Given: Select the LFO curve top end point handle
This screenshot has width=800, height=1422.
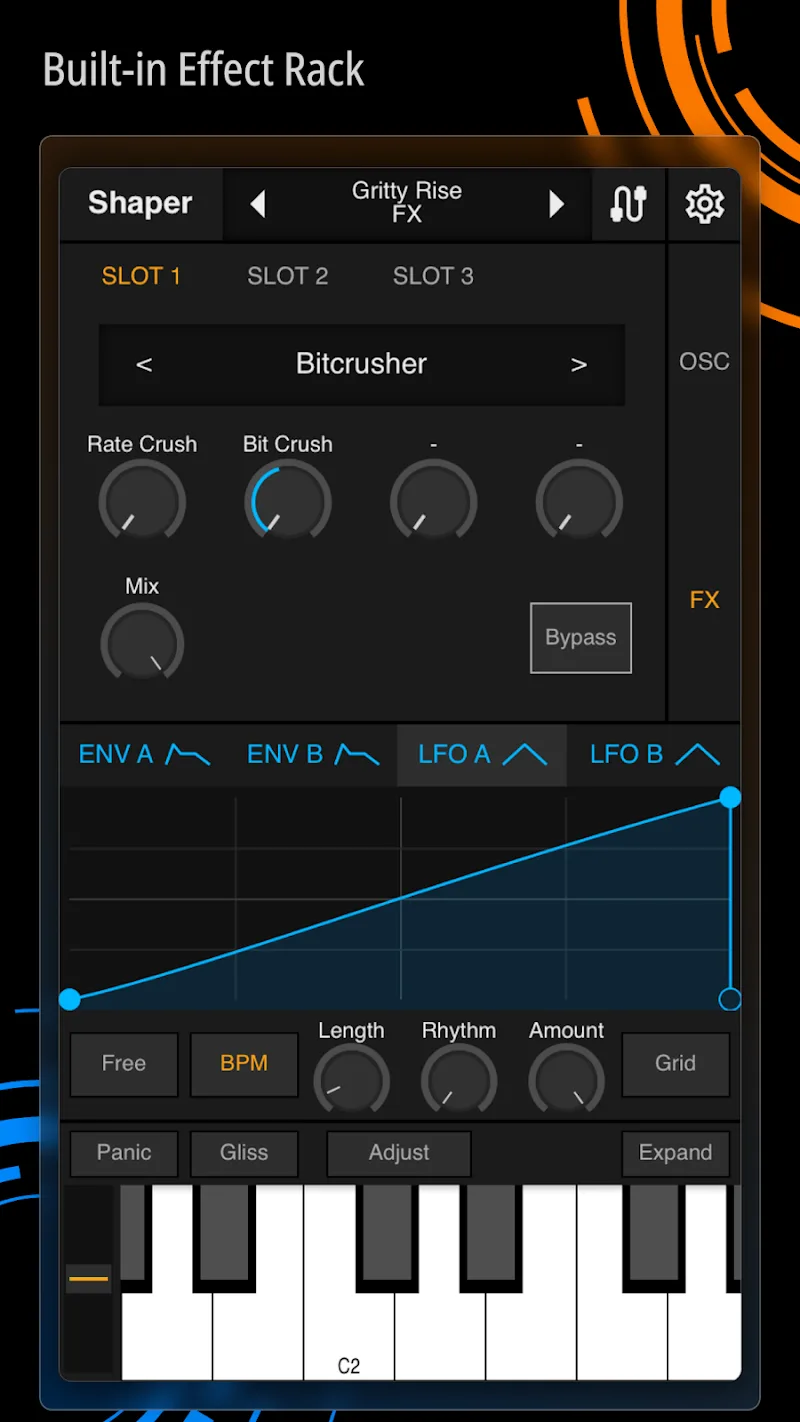Looking at the screenshot, I should (x=730, y=797).
